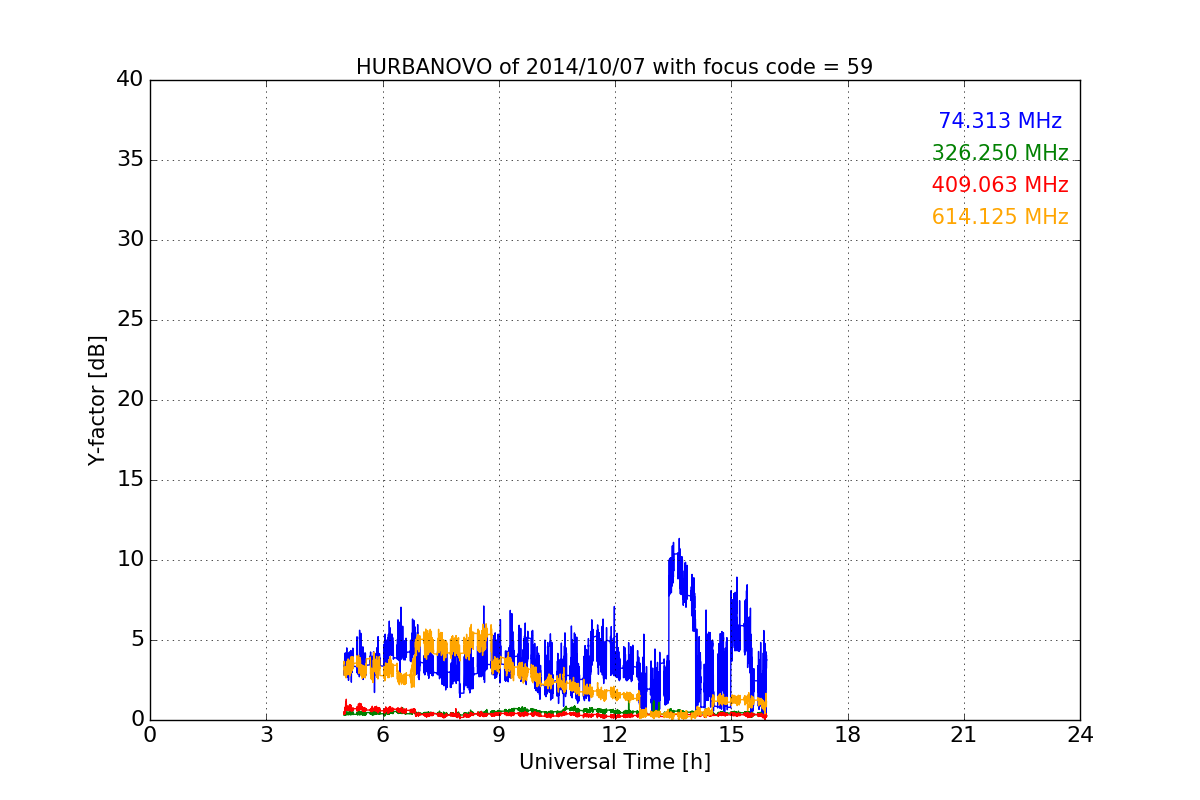Click y-axis tick value 5
Screen dimensions: 1200x800
click(x=137, y=640)
